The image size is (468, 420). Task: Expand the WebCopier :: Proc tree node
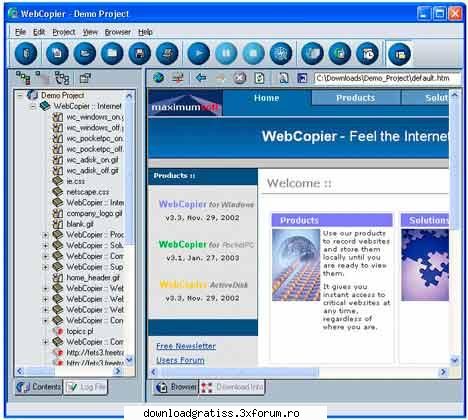tap(45, 235)
